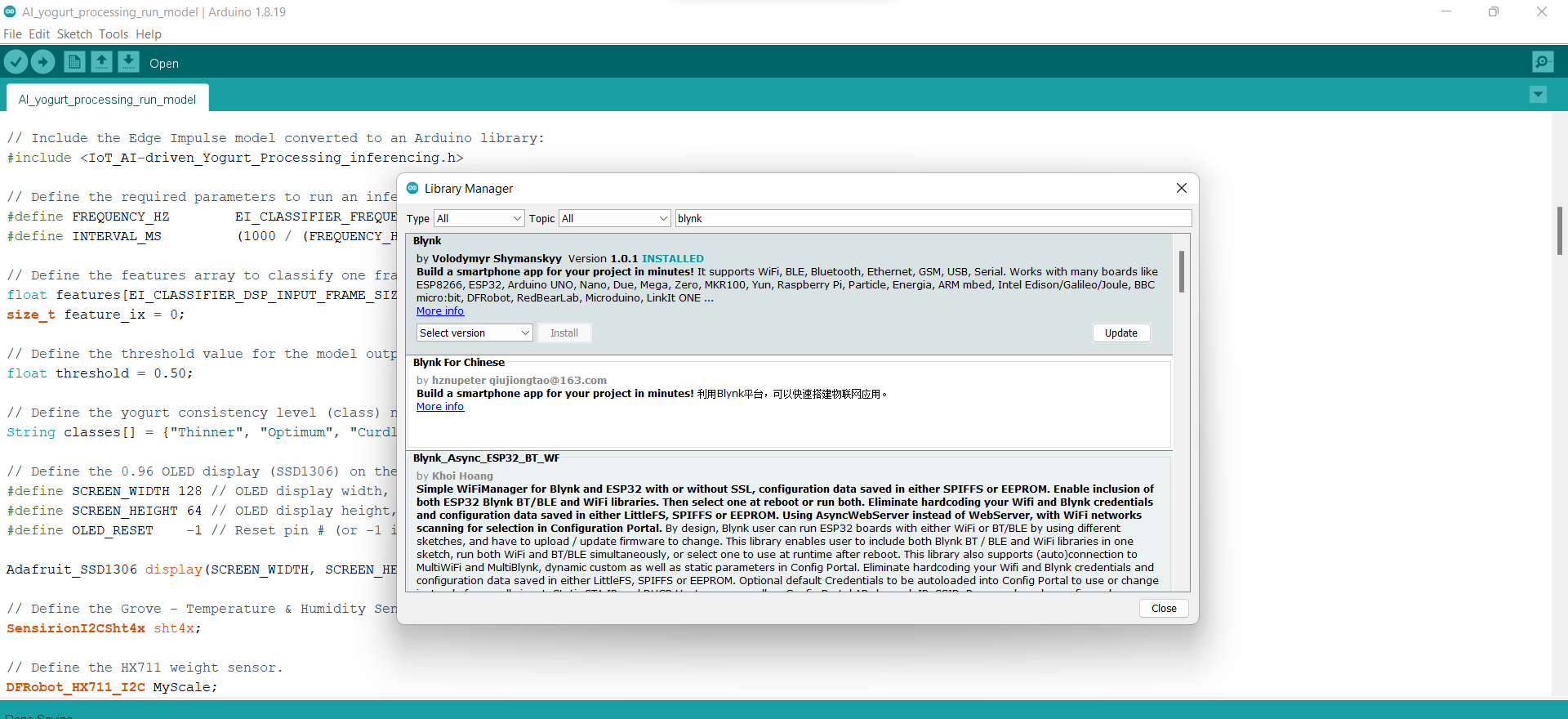Click the Arduino logo in the title bar
This screenshot has height=719, width=1568.
pos(10,11)
